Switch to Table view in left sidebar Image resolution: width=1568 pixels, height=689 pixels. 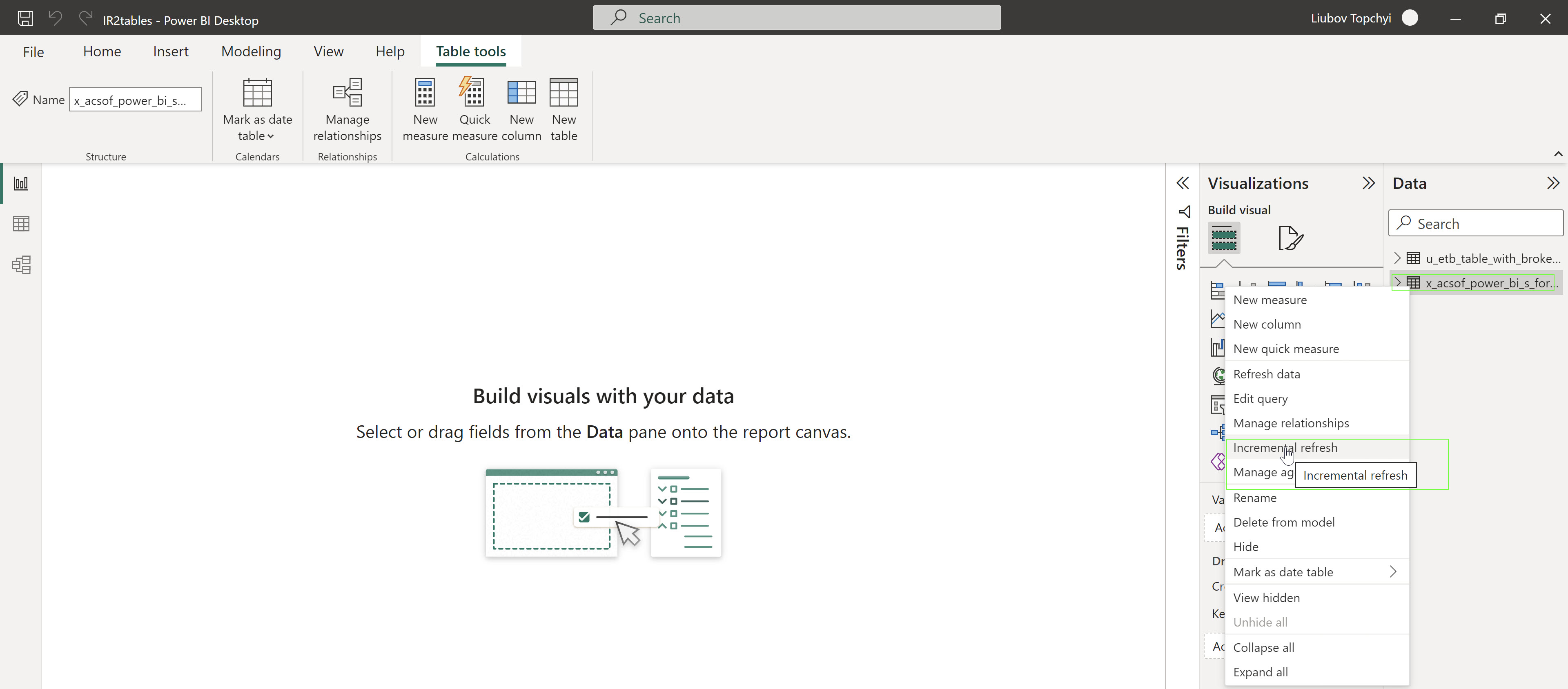21,224
